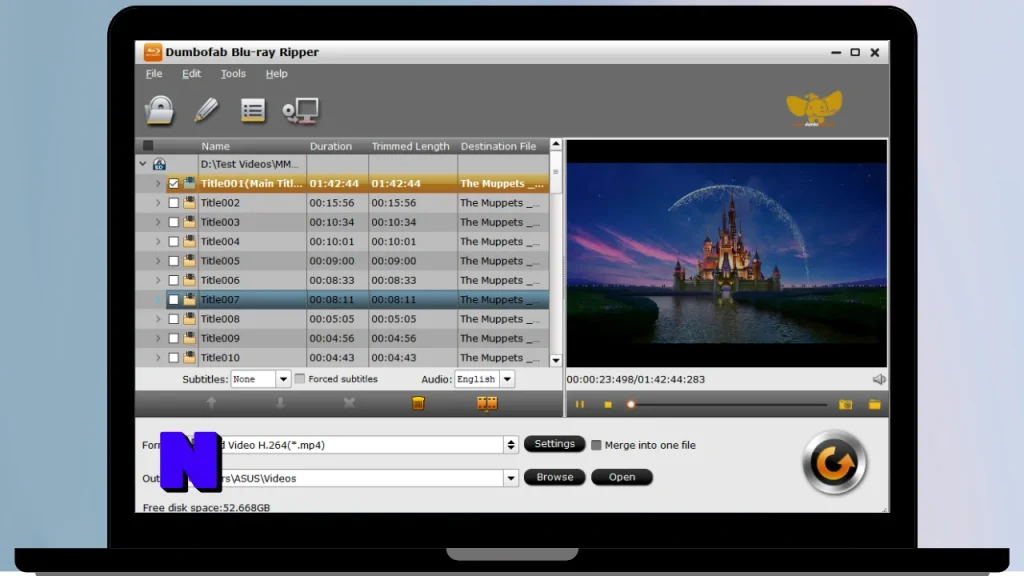Take a snapshot with camera icon

(845, 405)
